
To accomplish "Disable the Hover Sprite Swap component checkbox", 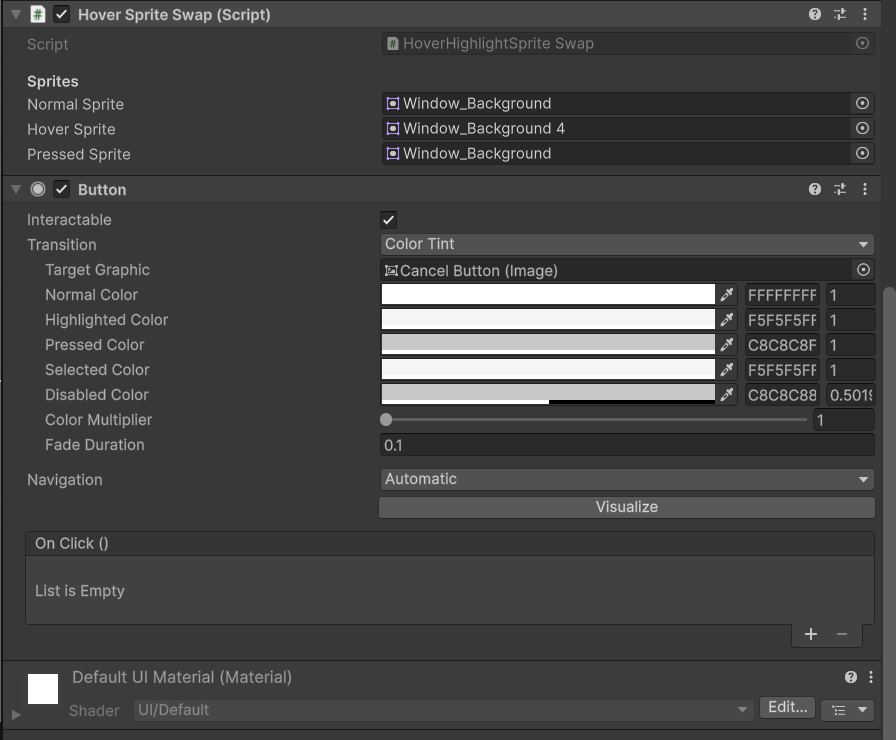I will click(x=62, y=14).
